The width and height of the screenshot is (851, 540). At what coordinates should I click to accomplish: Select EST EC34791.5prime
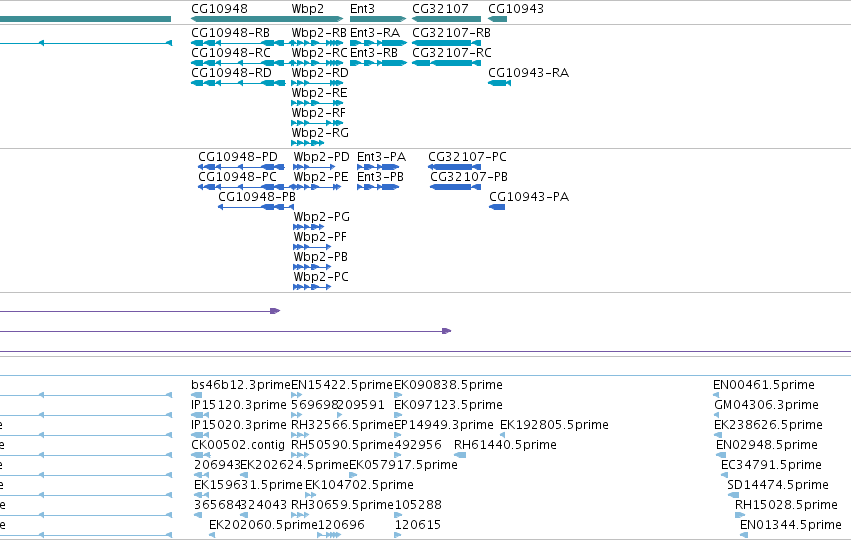(x=771, y=465)
